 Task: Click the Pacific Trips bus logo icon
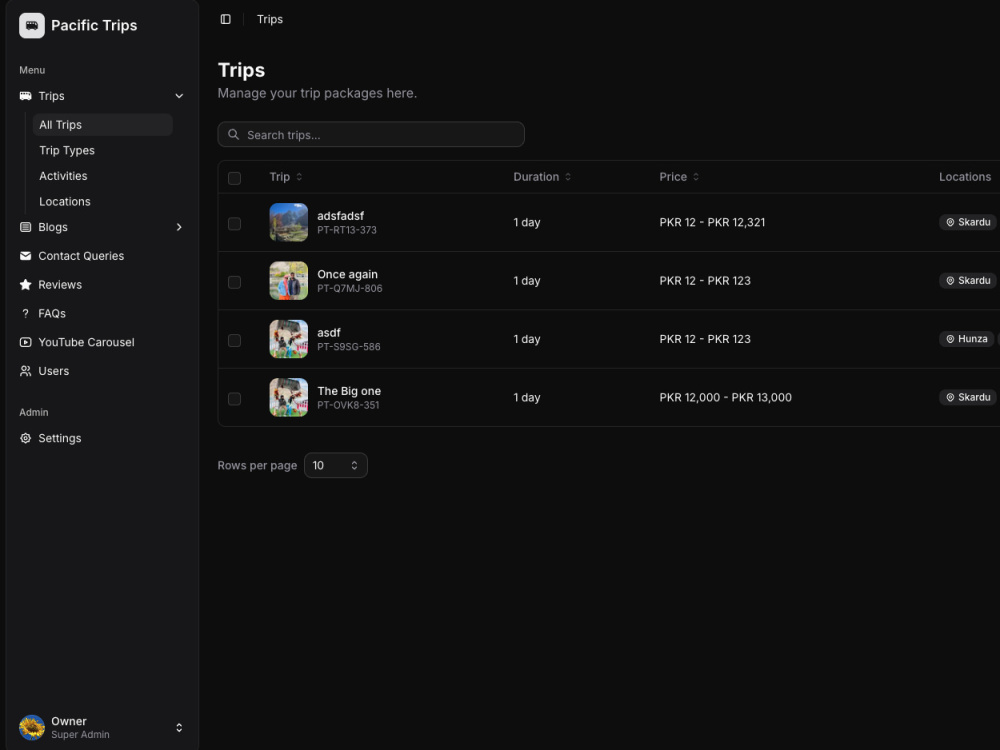(32, 26)
